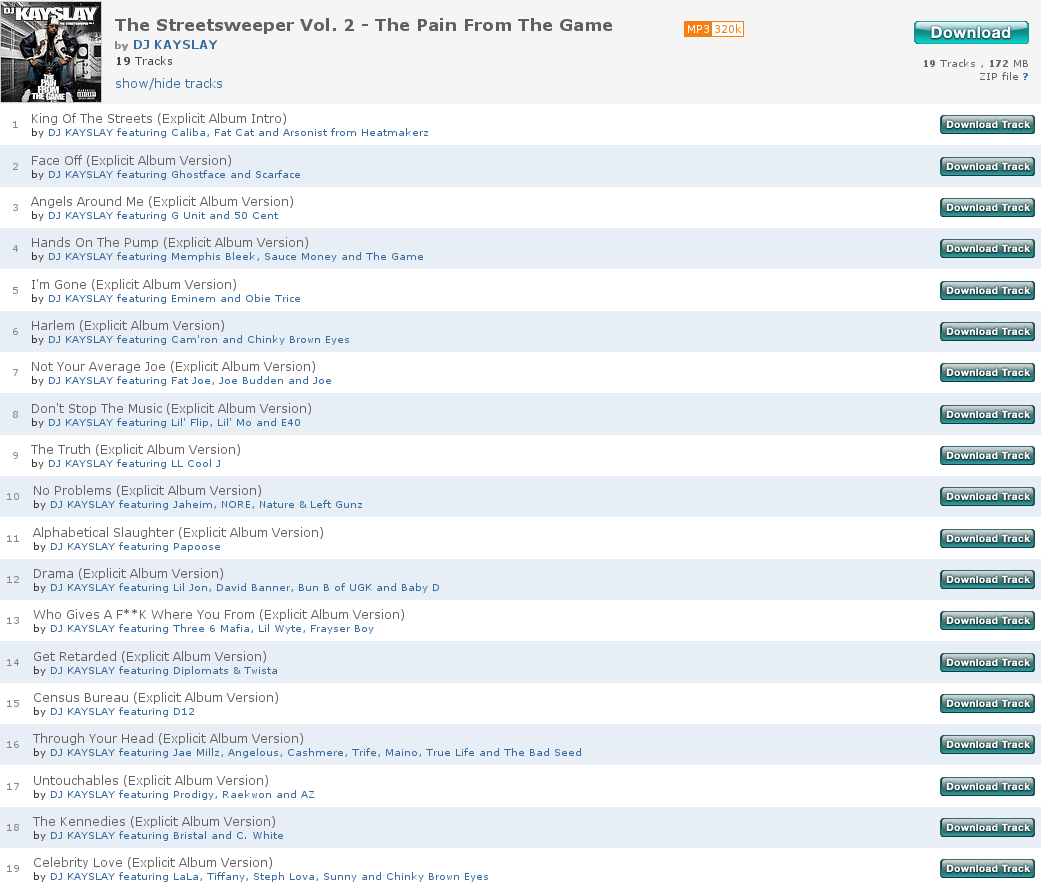Screen dimensions: 1041x882
Task: Open artist link featuring D12
Action: pyautogui.click(x=122, y=711)
